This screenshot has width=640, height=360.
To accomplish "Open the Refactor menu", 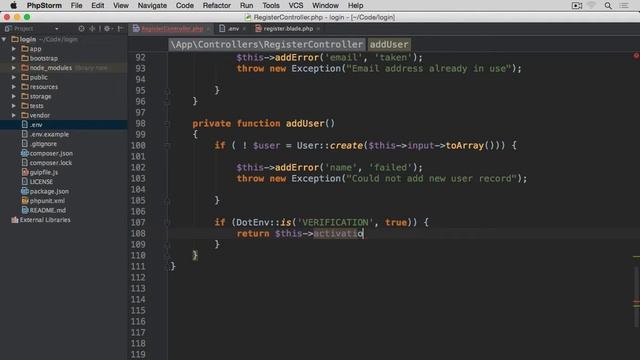I will click(216, 5).
